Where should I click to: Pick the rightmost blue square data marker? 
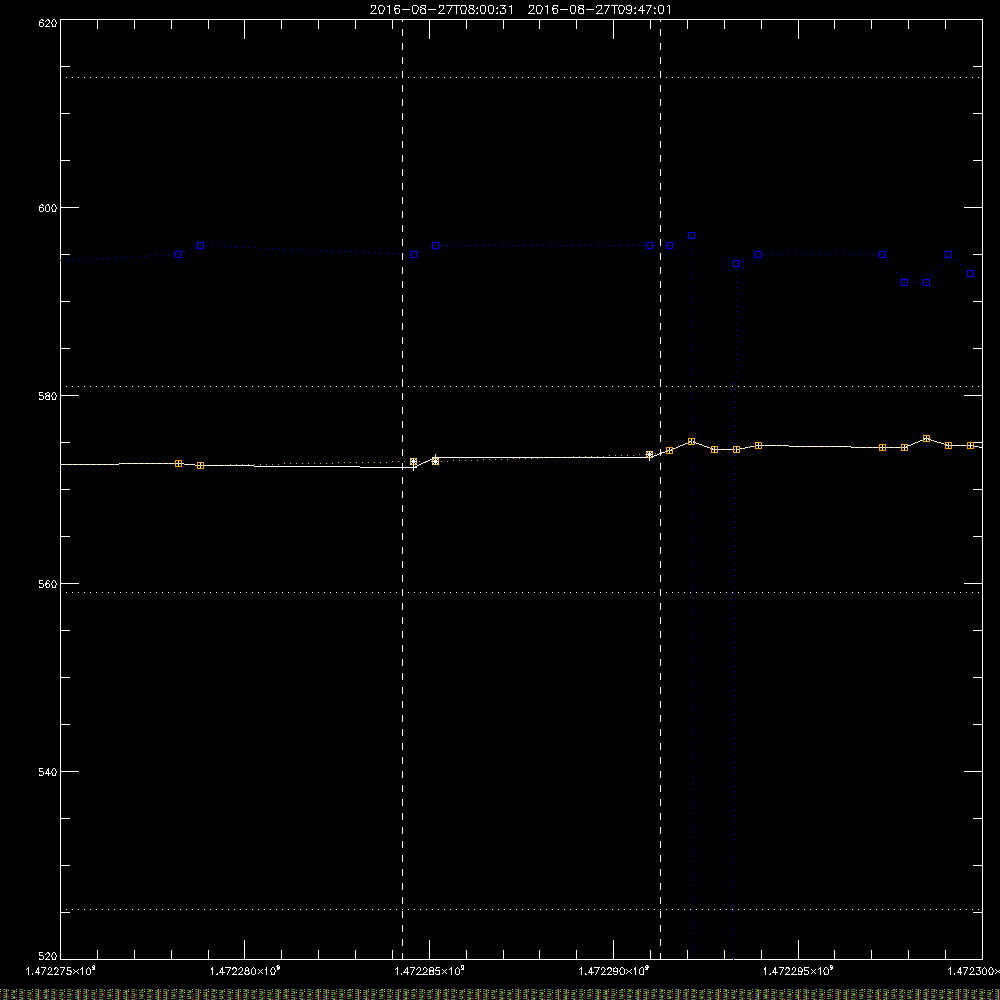(x=971, y=274)
